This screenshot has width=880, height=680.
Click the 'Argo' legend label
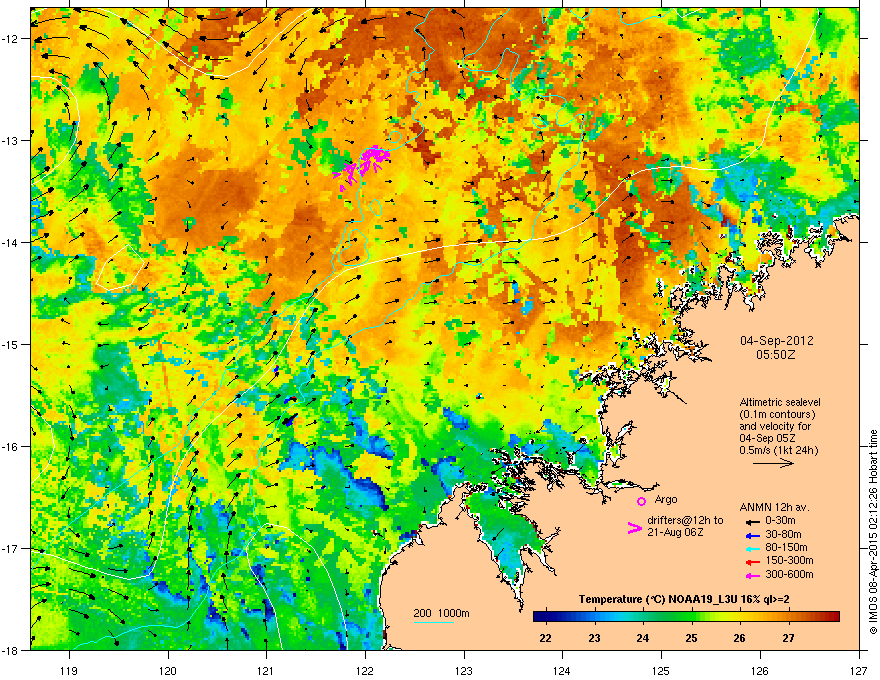click(x=666, y=499)
